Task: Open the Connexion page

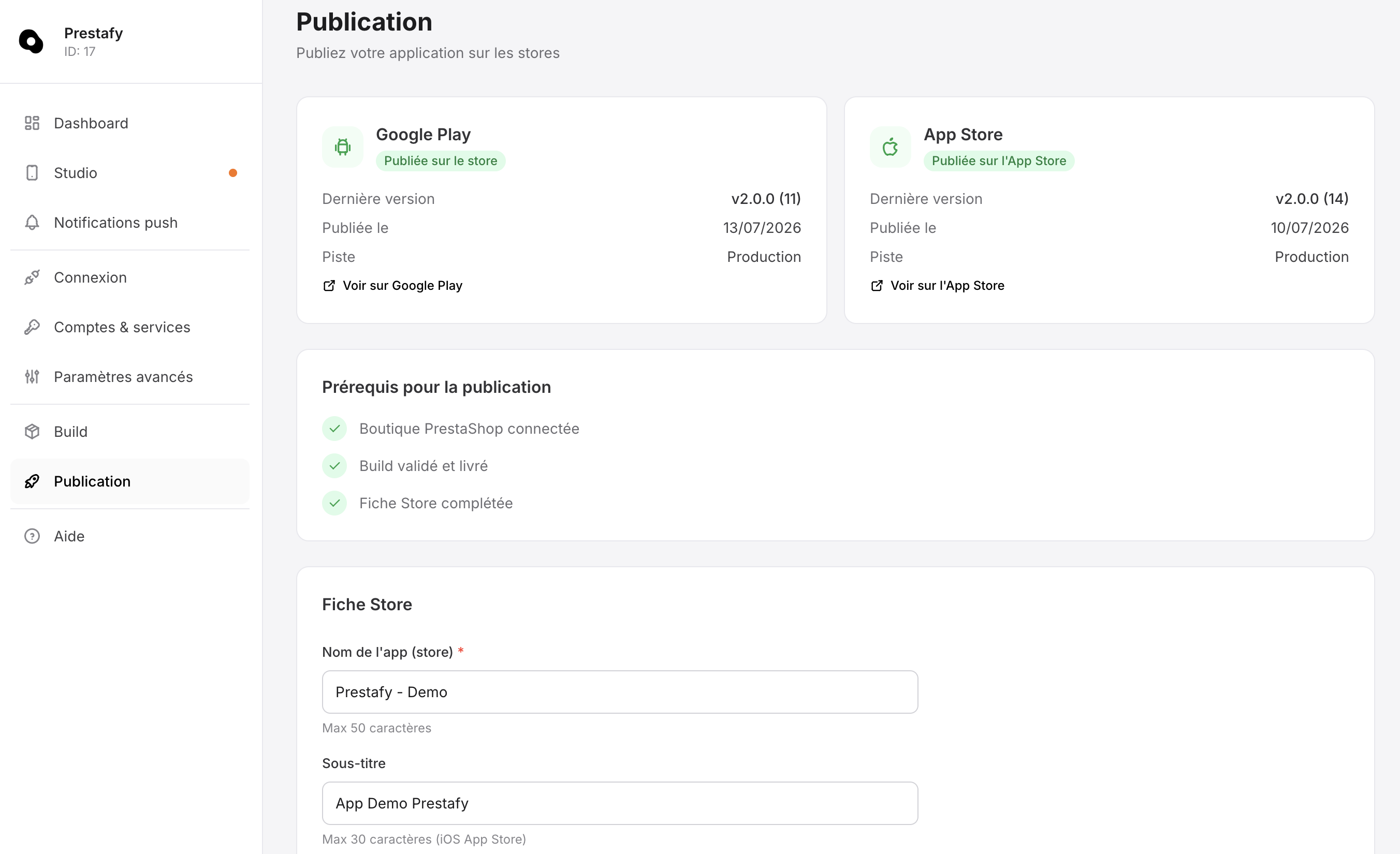Action: [130, 277]
